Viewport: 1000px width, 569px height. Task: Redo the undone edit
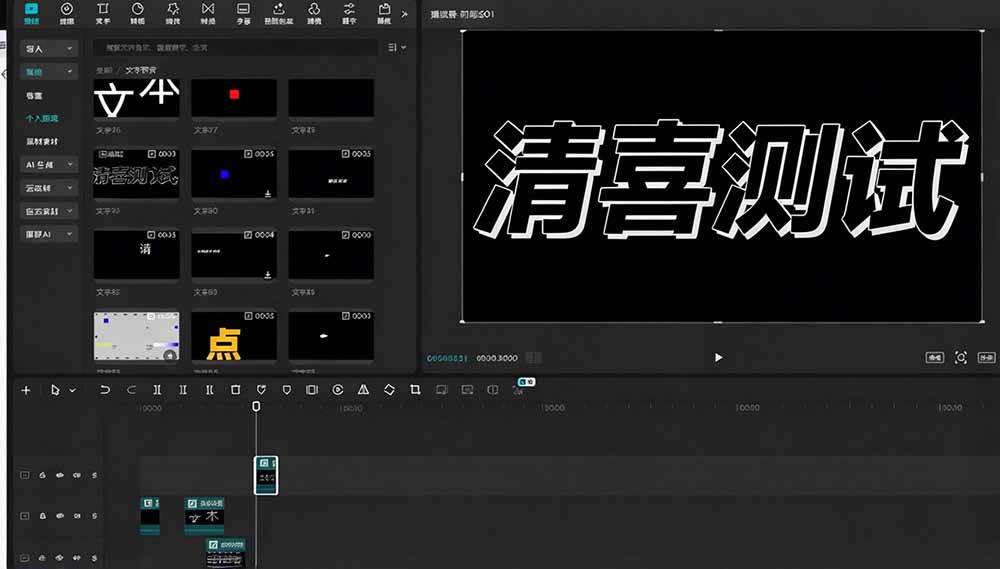point(131,390)
